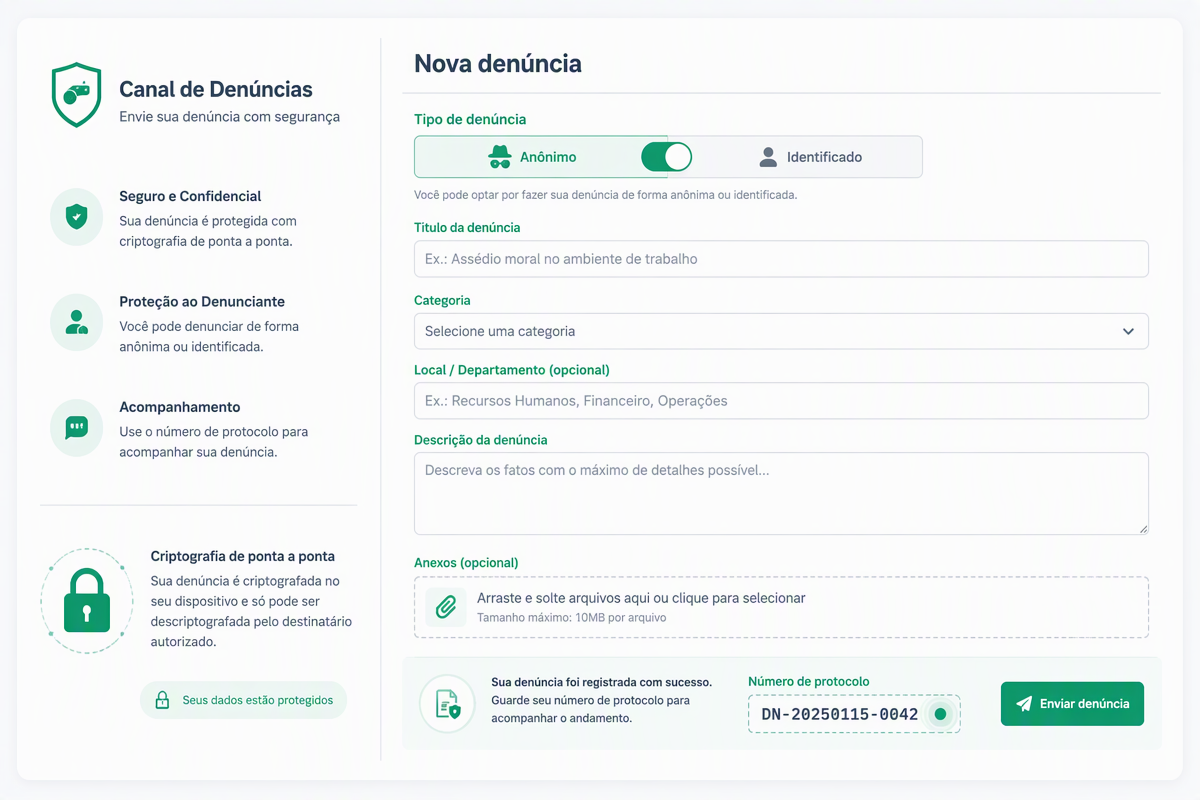This screenshot has height=800, width=1200.
Task: Click the paperclip attachment icon
Action: [446, 607]
